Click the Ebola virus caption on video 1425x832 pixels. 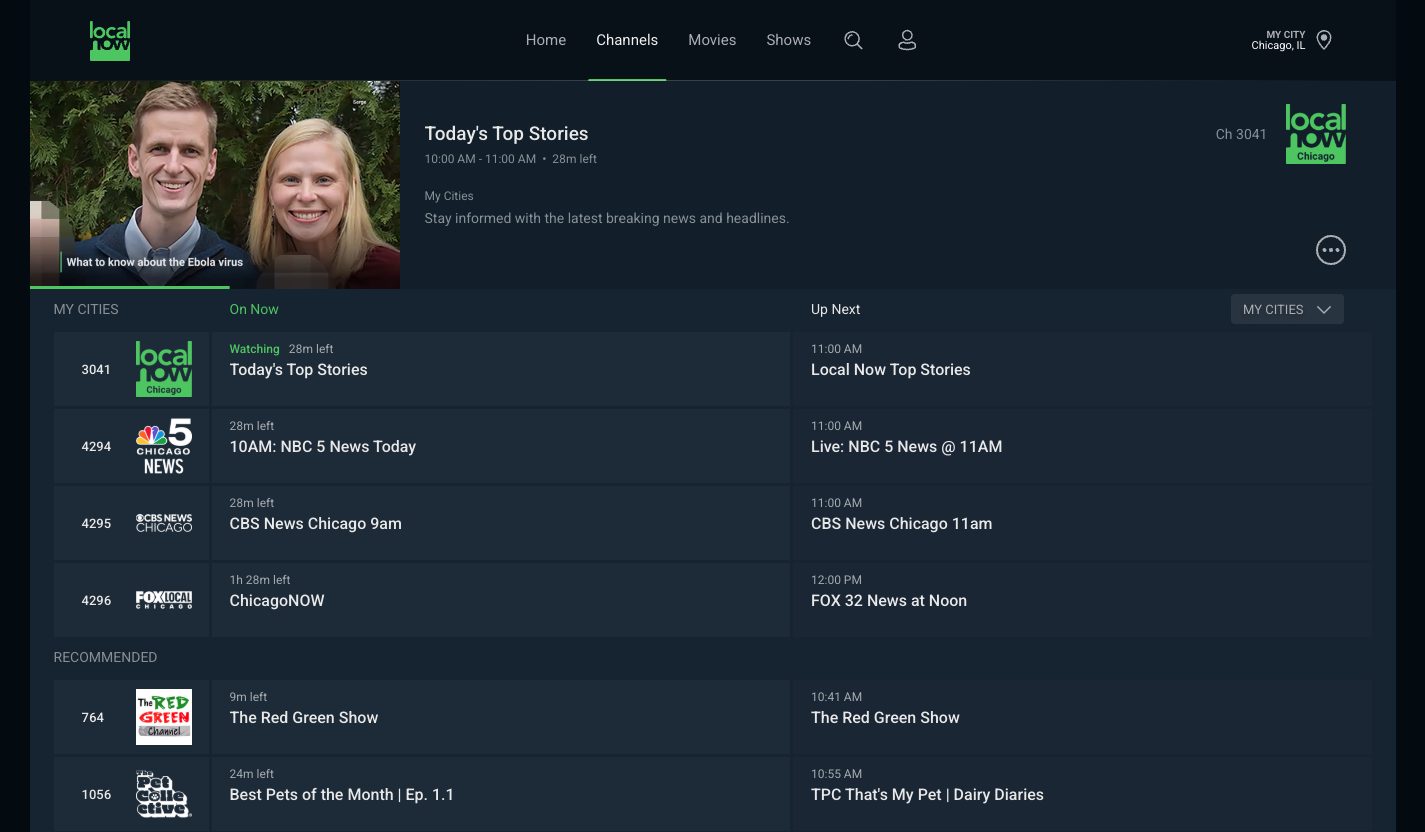click(155, 262)
